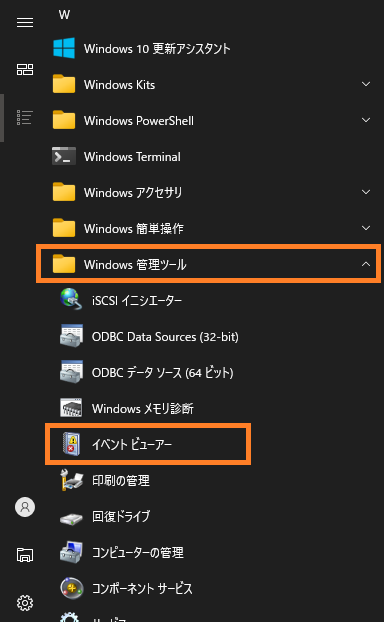Launch Windows Terminal

(209, 157)
